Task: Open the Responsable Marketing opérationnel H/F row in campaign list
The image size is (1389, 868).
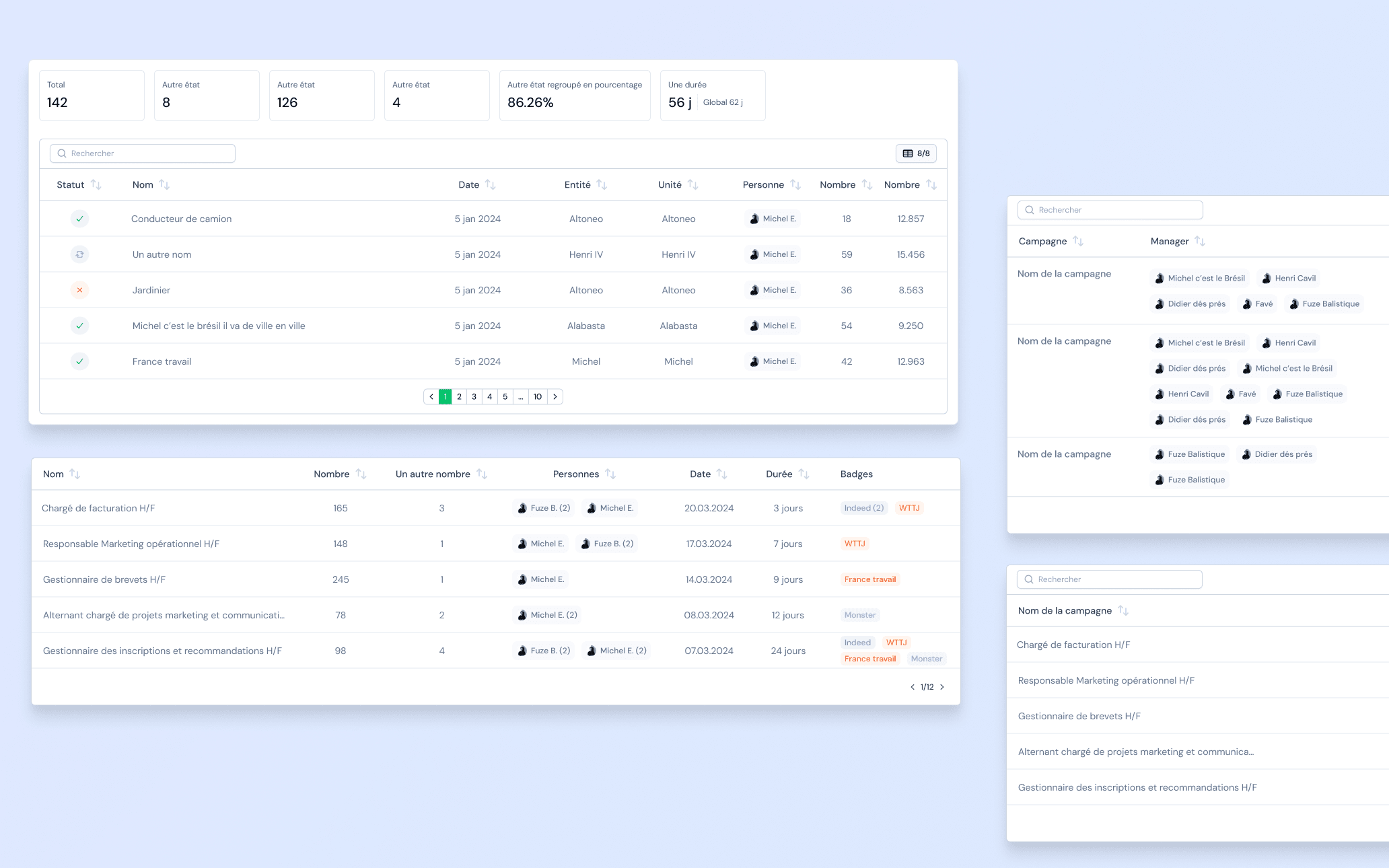Action: tap(1106, 680)
